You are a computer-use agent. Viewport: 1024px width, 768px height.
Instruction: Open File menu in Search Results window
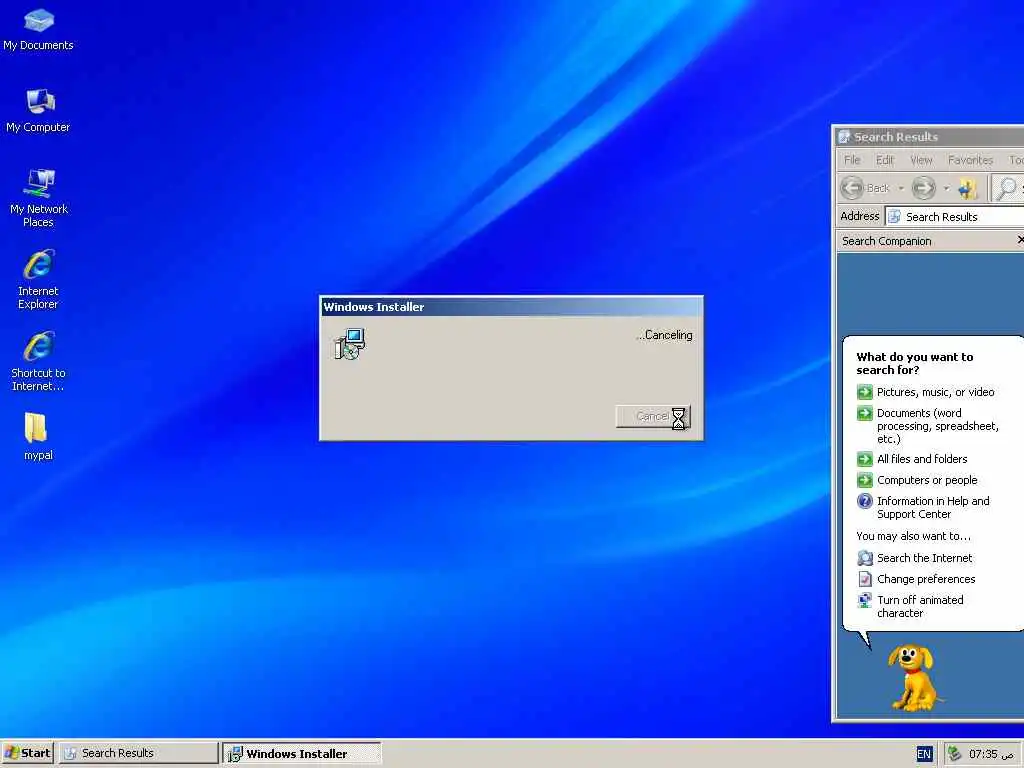pos(852,160)
